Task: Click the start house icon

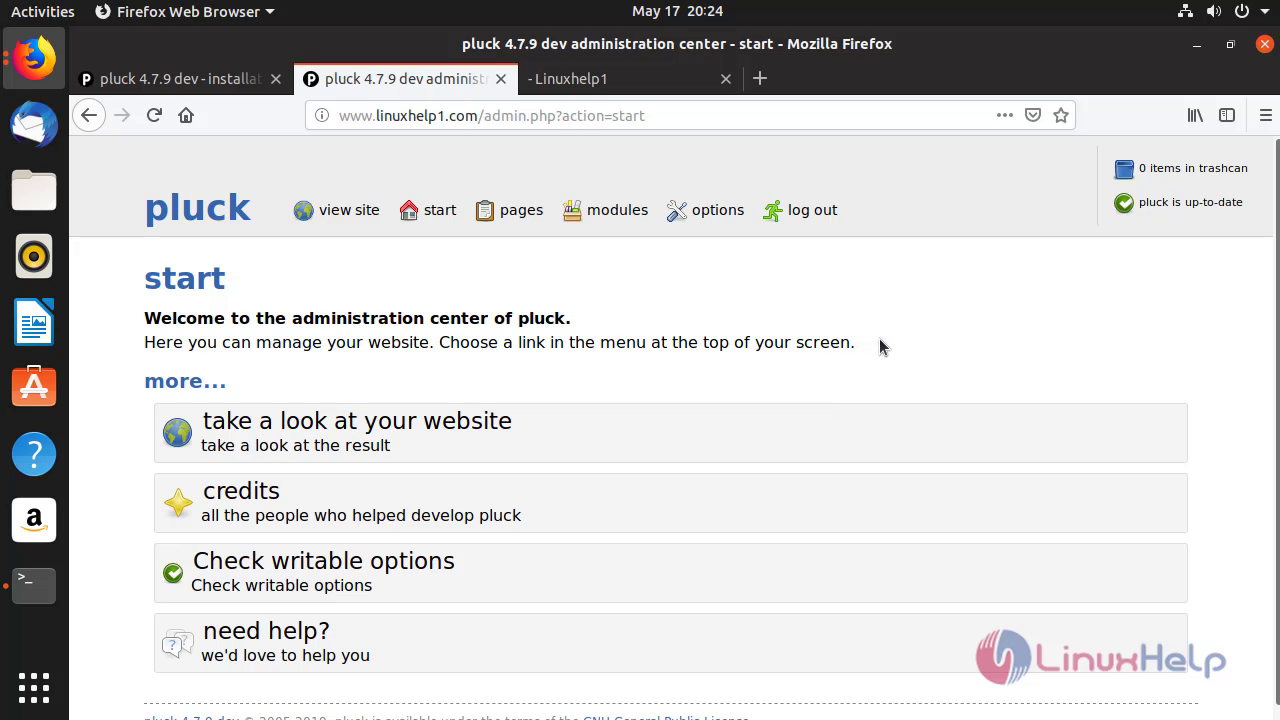Action: click(408, 211)
